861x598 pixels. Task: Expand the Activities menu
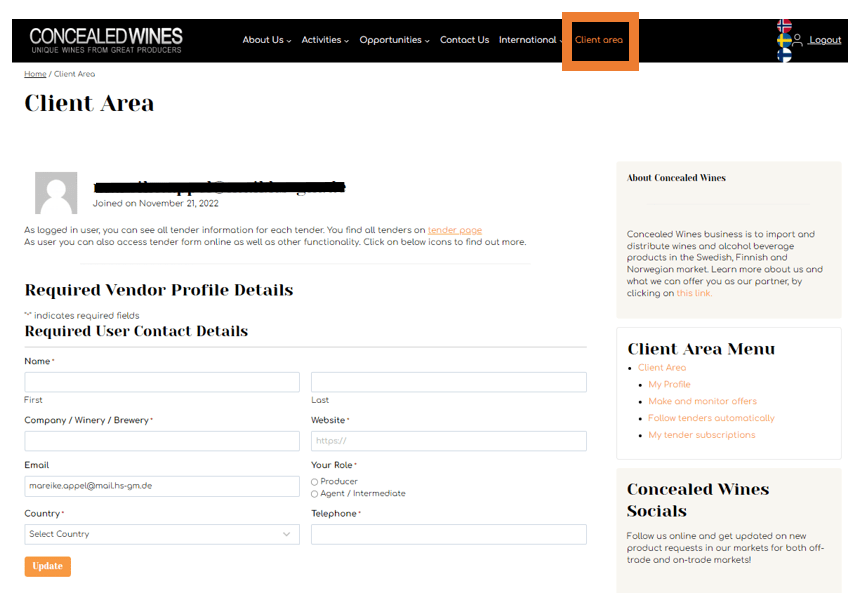click(x=325, y=40)
